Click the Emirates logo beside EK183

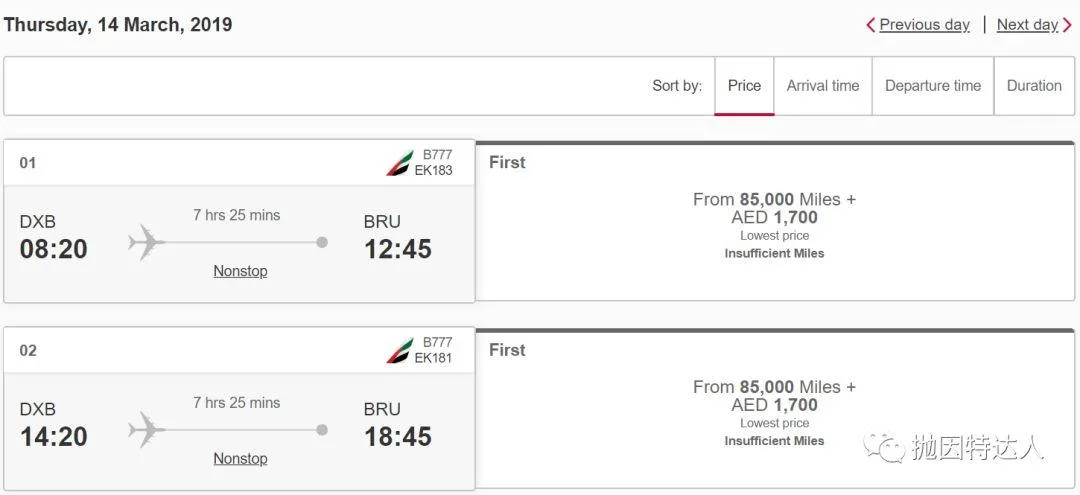(x=399, y=162)
